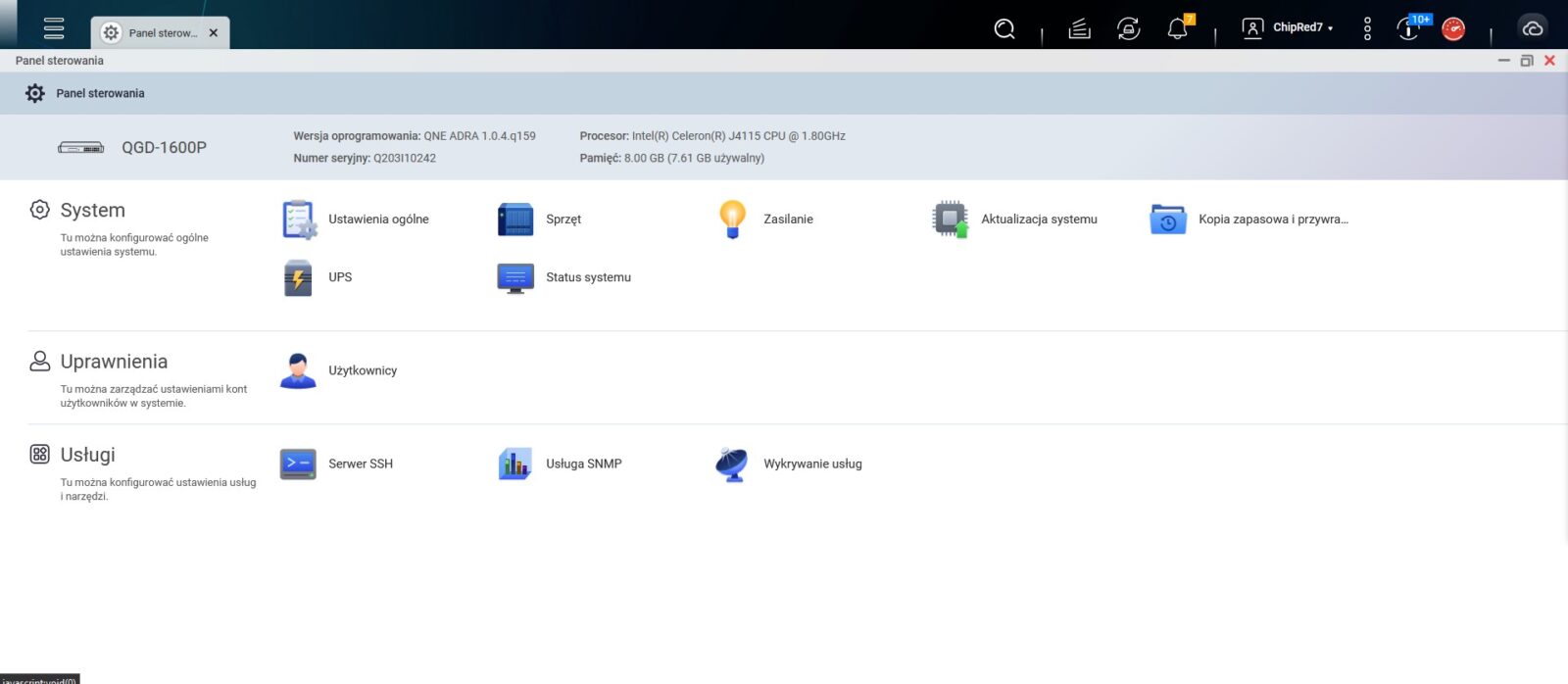Open Status systemu monitor icon
1568x684 pixels.
click(x=515, y=278)
